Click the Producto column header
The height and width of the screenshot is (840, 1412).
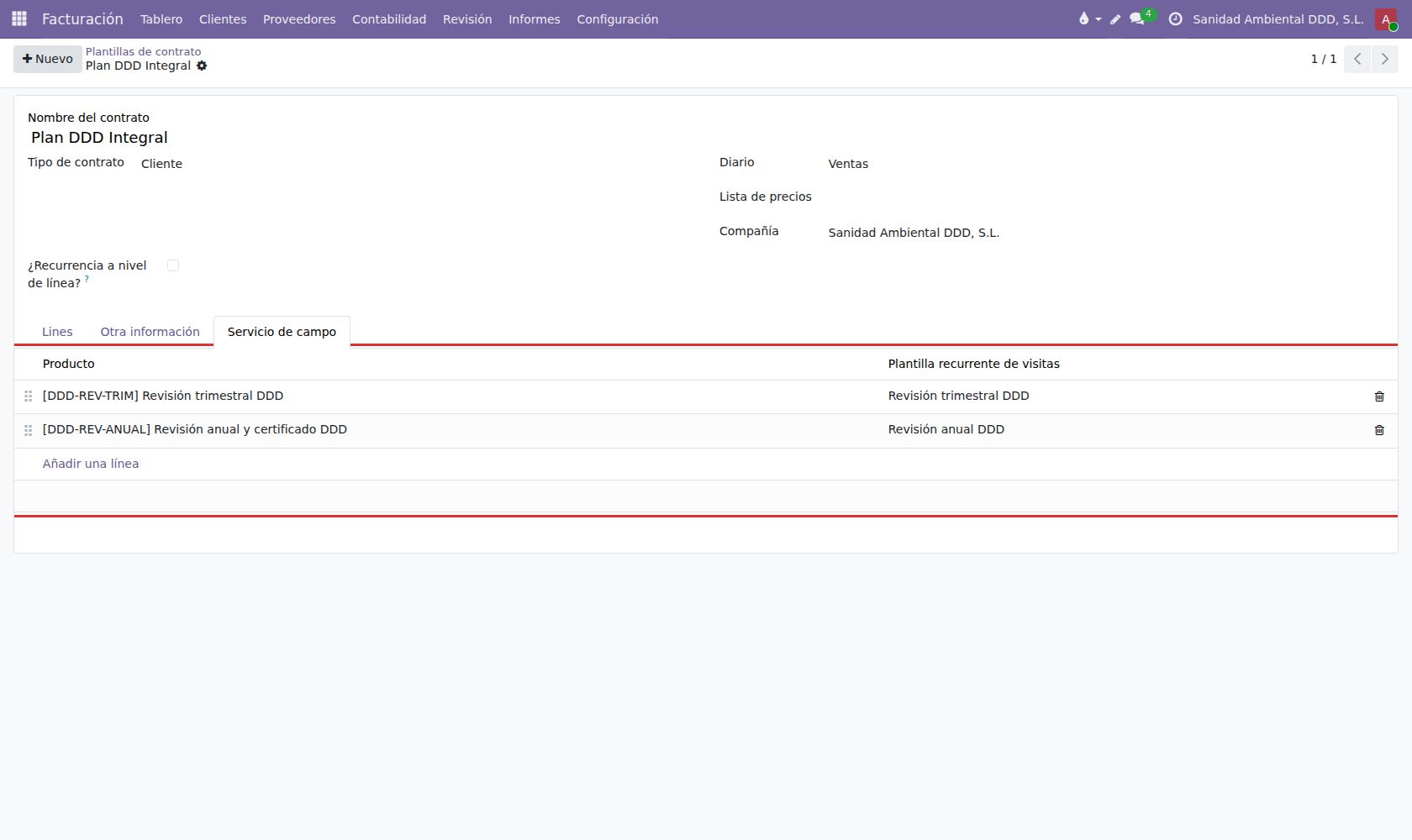(x=69, y=364)
